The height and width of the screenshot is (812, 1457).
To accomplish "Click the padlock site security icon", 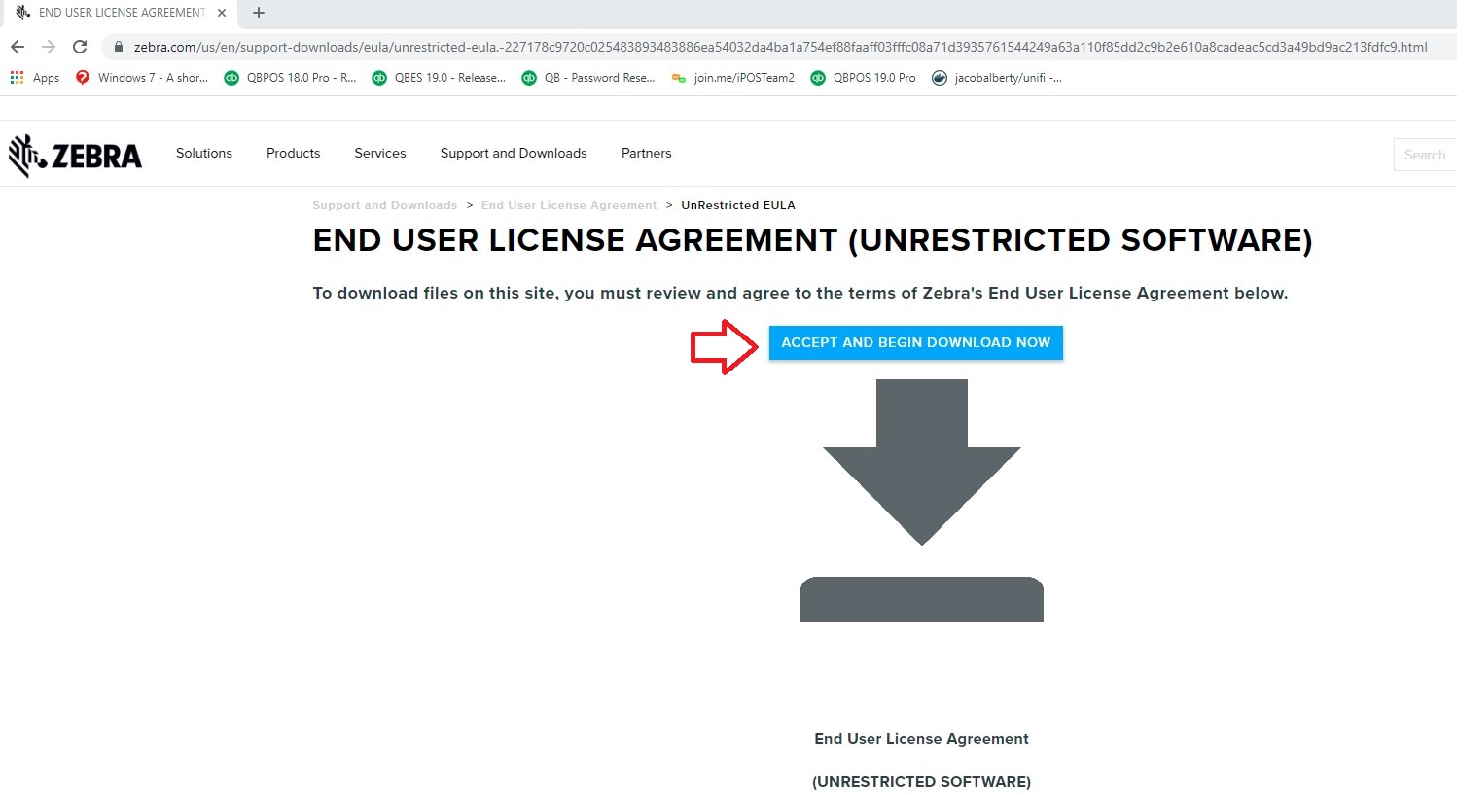I will coord(118,47).
